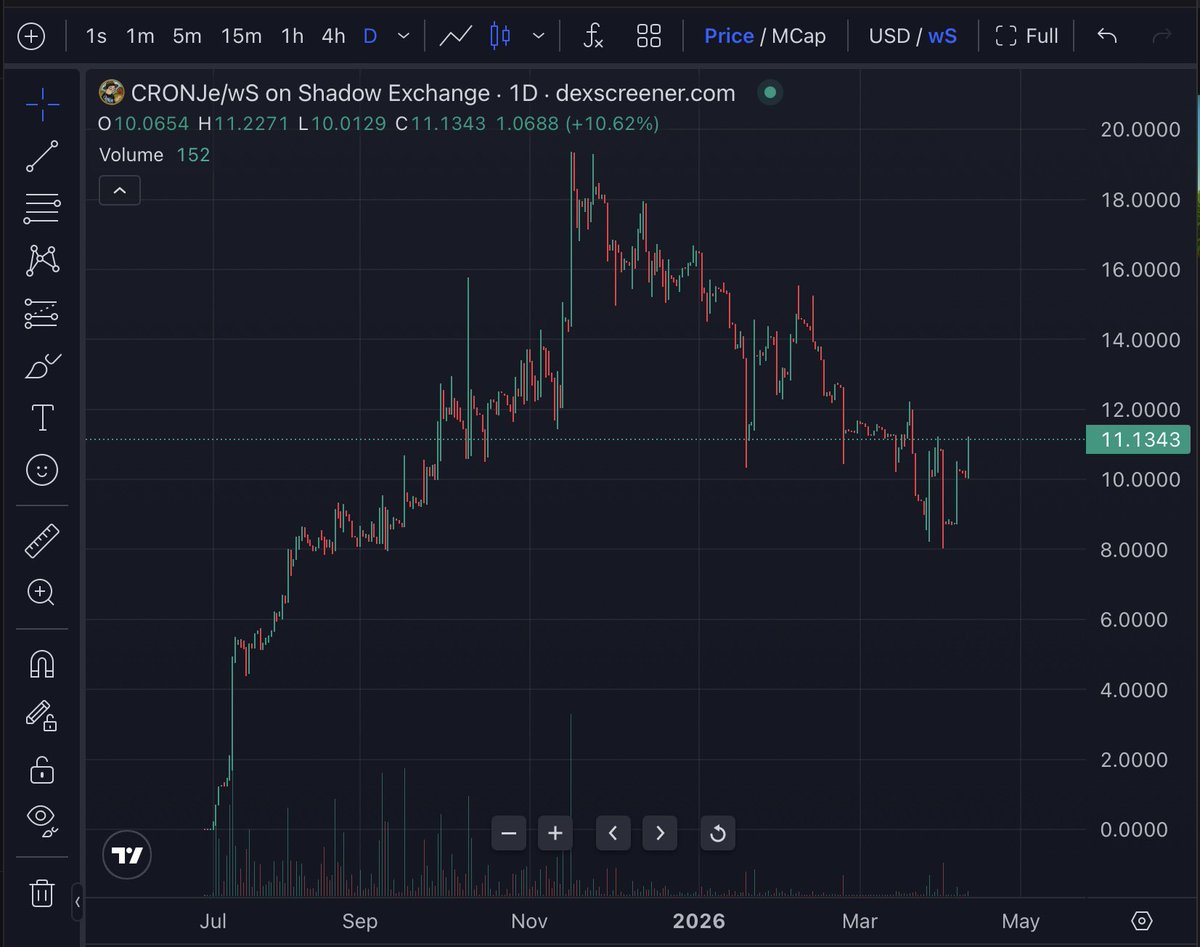Open chart settings gear icon

pyautogui.click(x=1143, y=921)
